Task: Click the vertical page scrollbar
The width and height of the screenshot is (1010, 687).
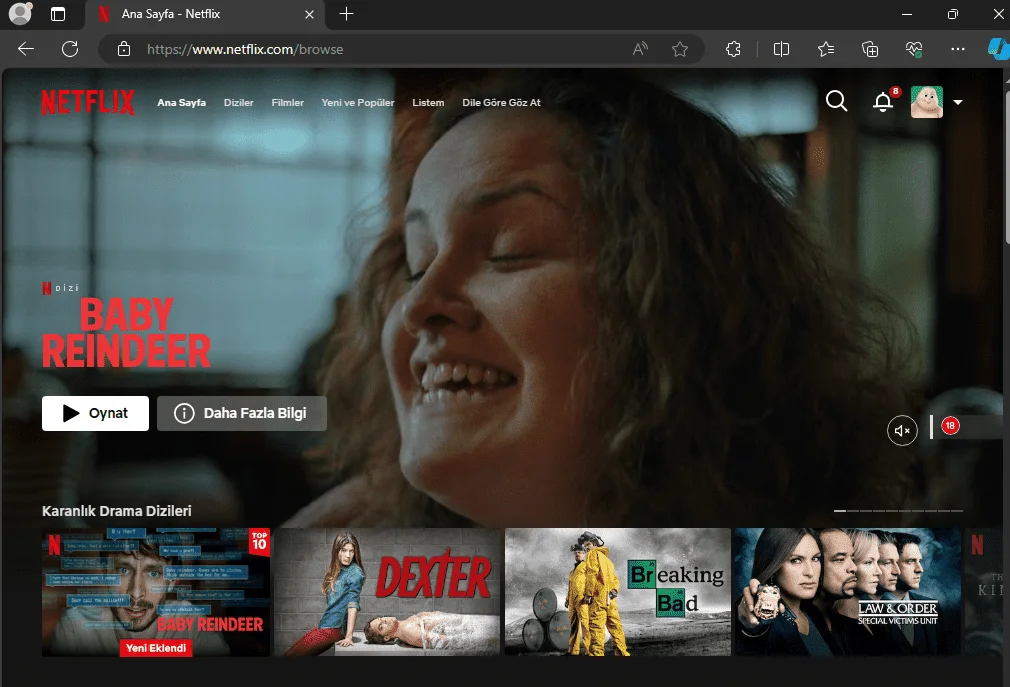Action: [x=1006, y=167]
